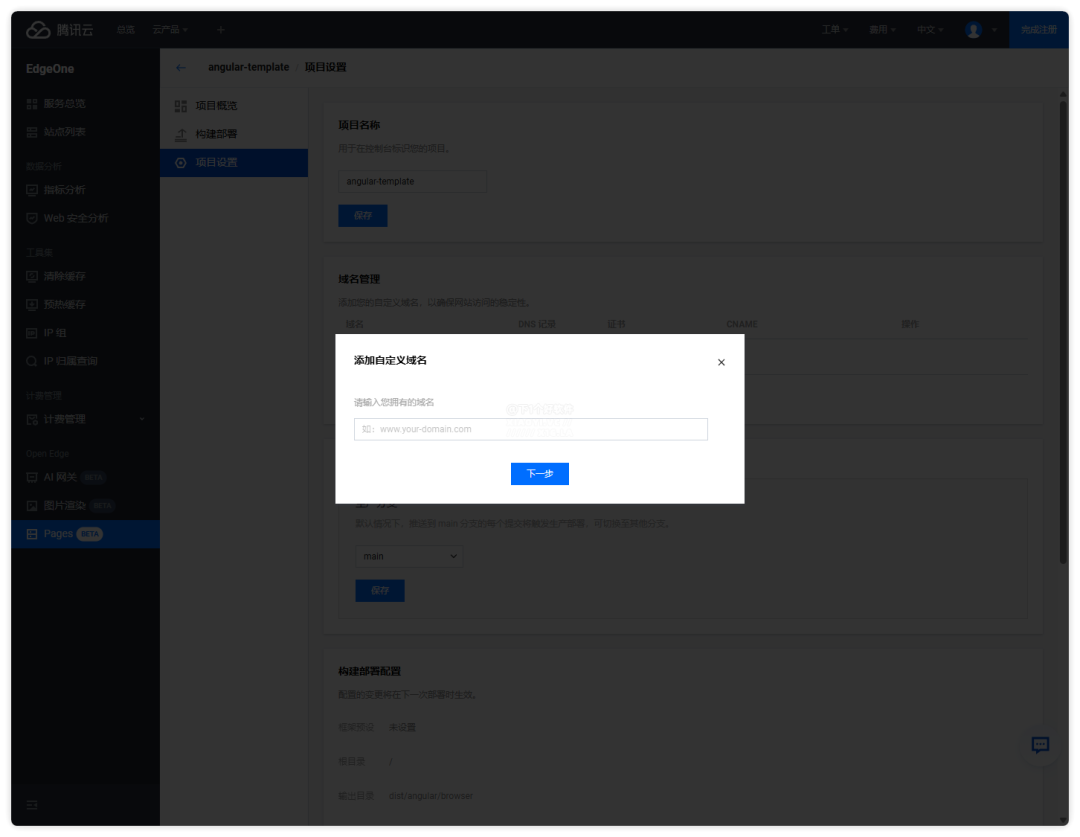Image resolution: width=1080 pixels, height=837 pixels.
Task: Click the EdgeOne sidebar title
Action: 50,68
